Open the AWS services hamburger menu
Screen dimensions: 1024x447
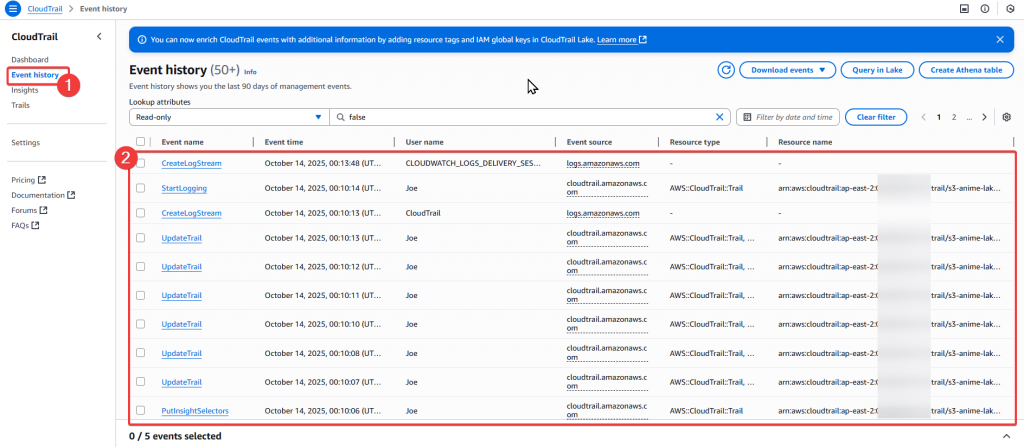click(13, 9)
